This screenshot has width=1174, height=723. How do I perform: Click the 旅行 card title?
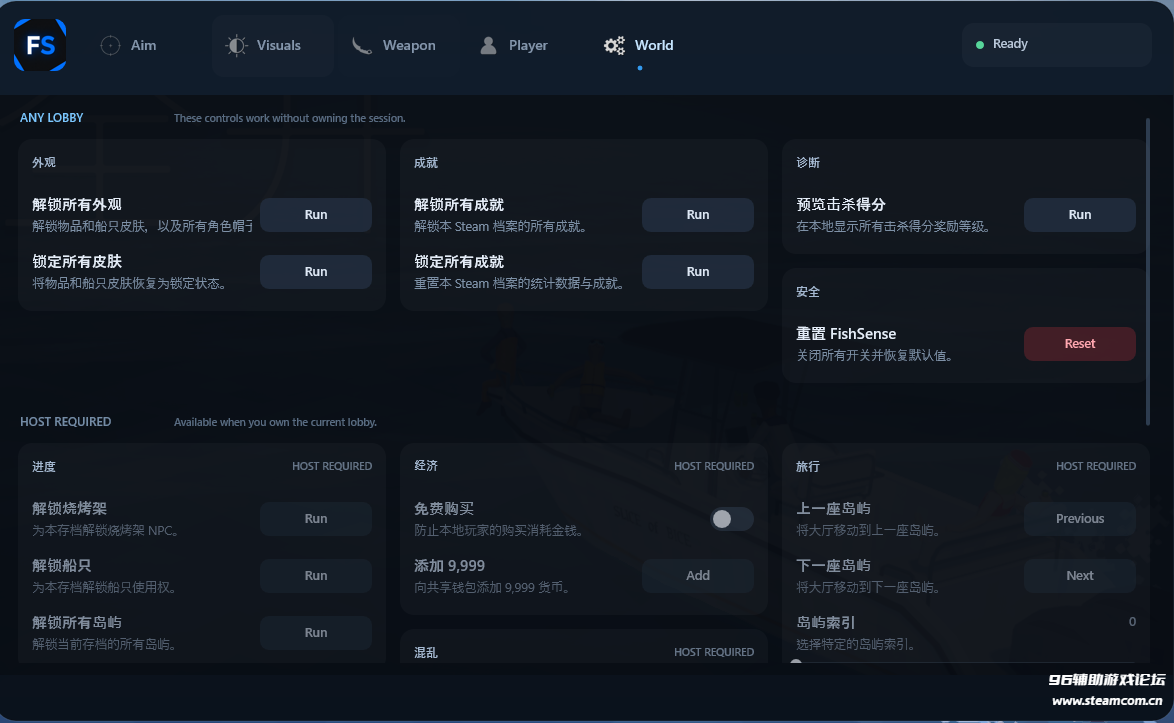[x=808, y=466]
